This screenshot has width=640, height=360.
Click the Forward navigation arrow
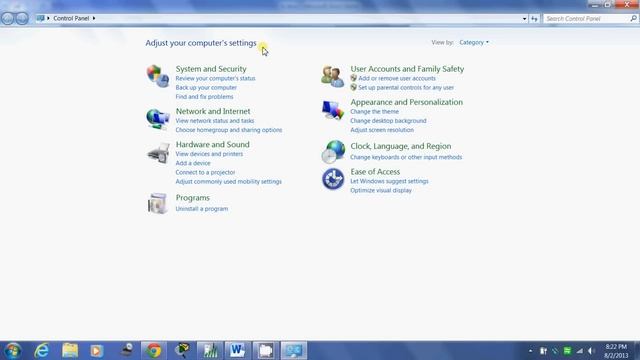22,18
